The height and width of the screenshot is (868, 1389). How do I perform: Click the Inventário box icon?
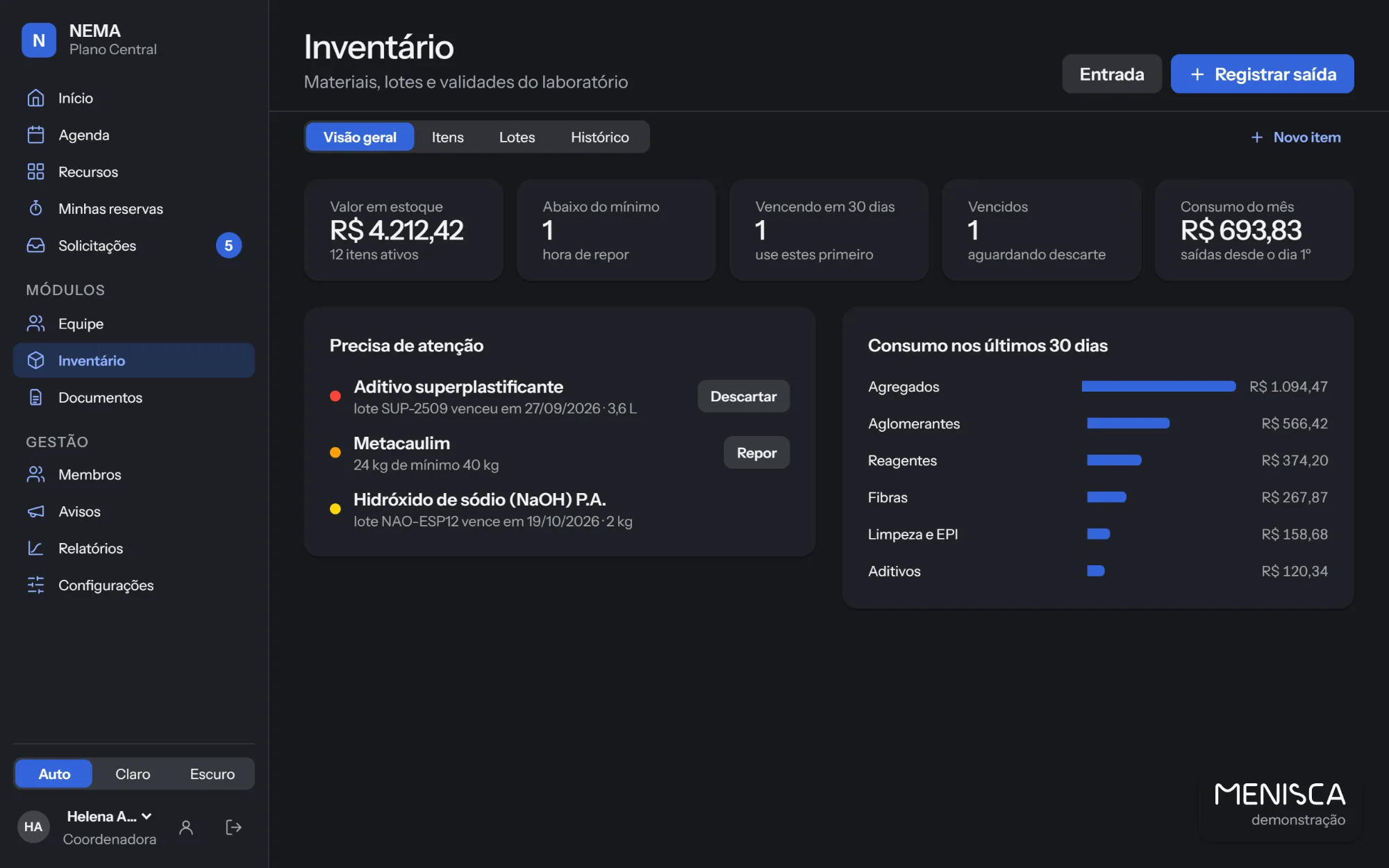[35, 360]
